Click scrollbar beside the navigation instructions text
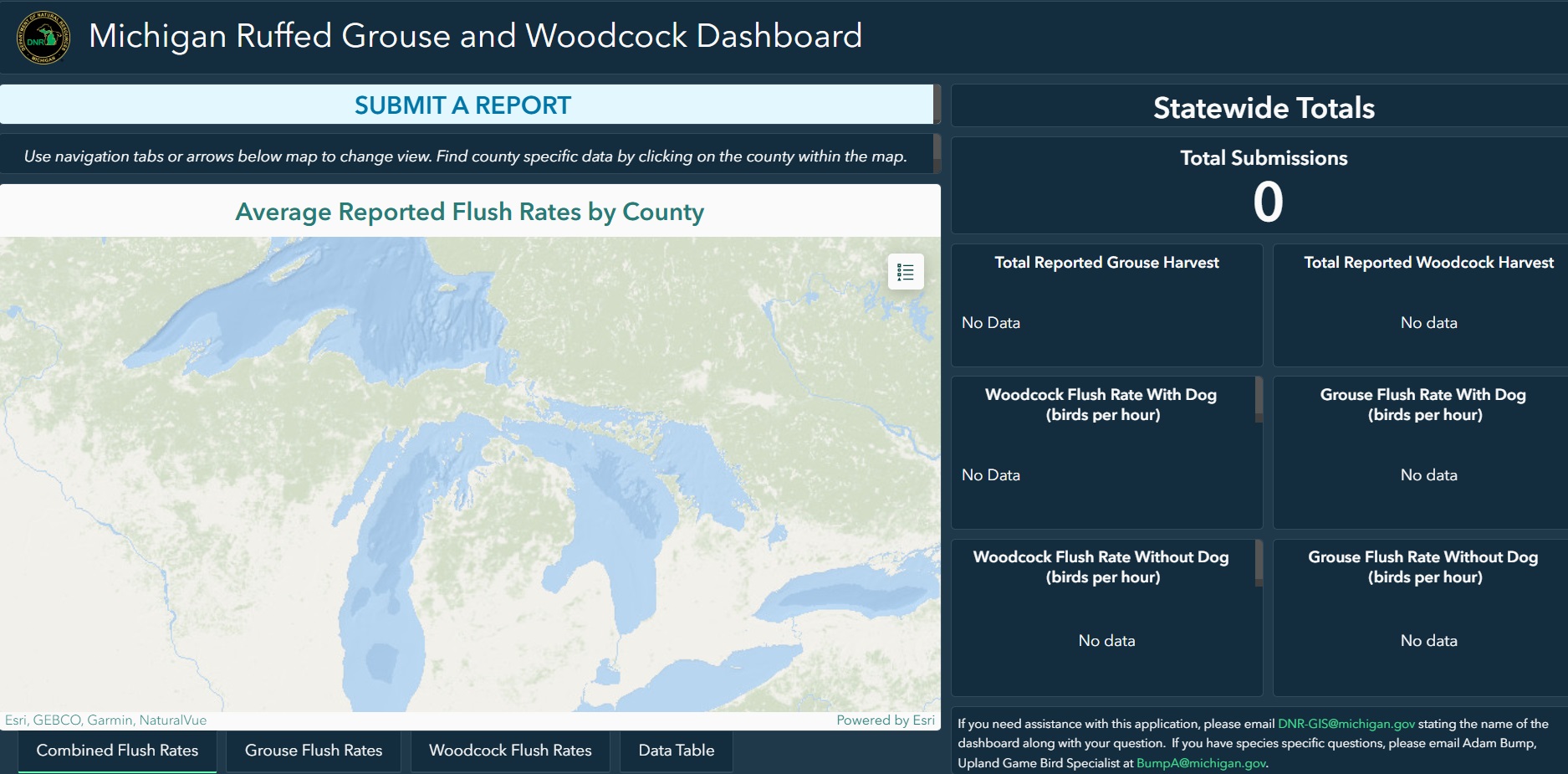Image resolution: width=1568 pixels, height=774 pixels. pyautogui.click(x=937, y=154)
